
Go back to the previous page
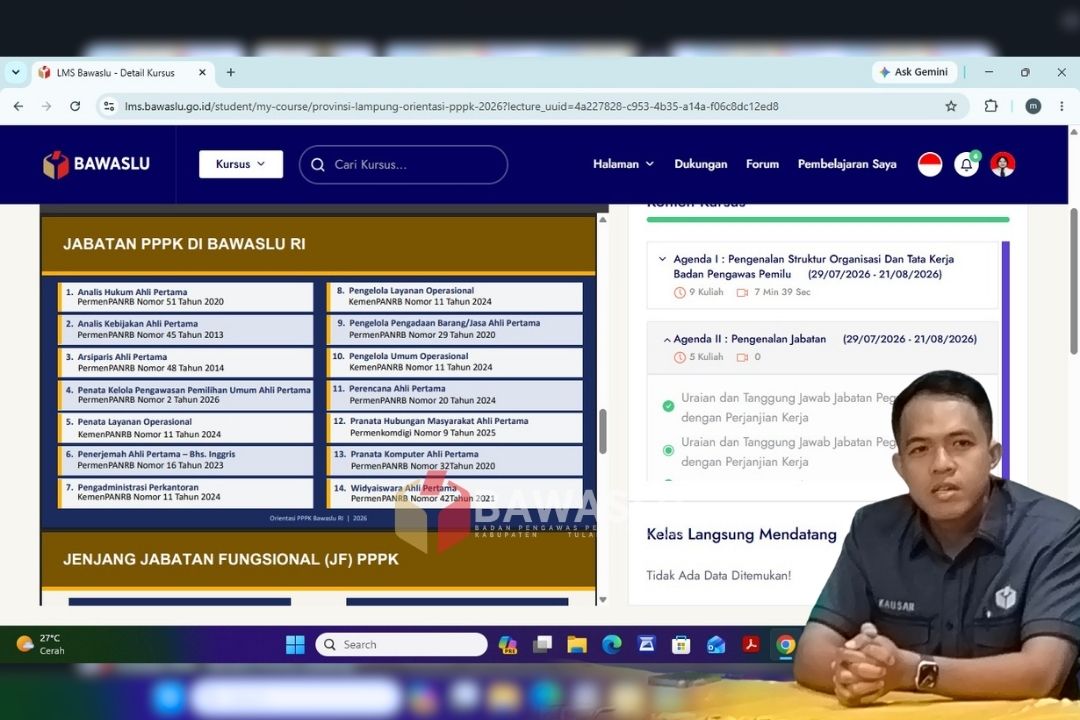(x=19, y=106)
